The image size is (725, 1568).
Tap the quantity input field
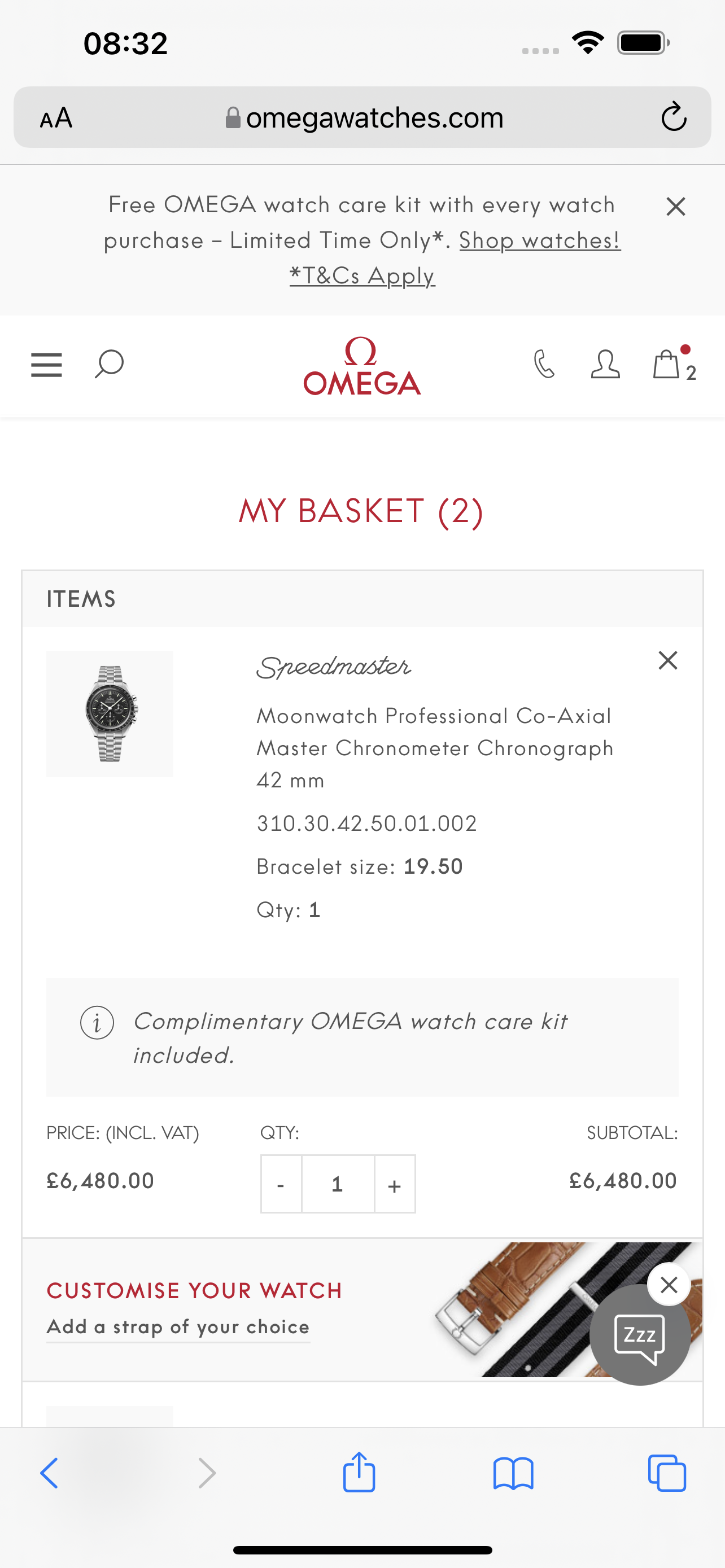pyautogui.click(x=337, y=1185)
